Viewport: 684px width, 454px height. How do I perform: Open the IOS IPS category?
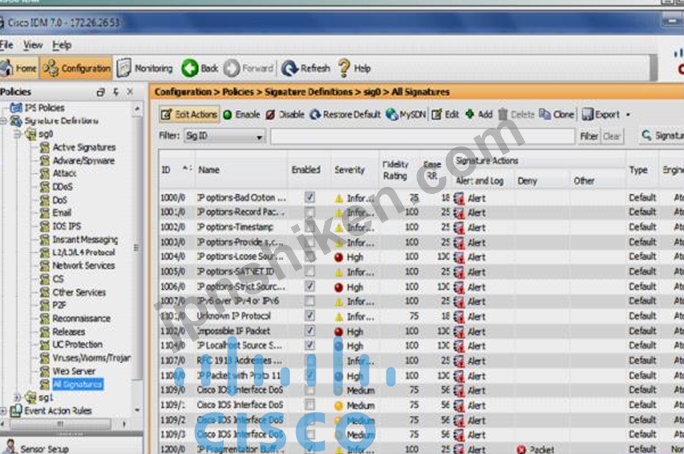(66, 226)
